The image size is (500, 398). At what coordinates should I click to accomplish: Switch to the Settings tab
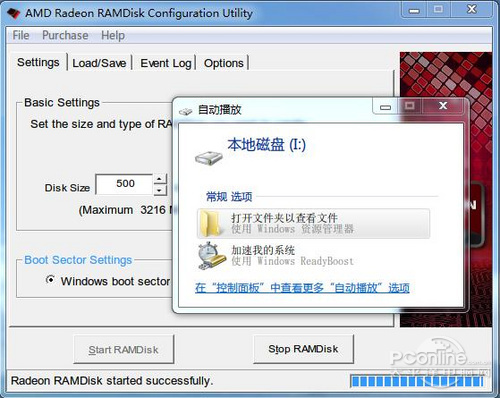(x=38, y=62)
